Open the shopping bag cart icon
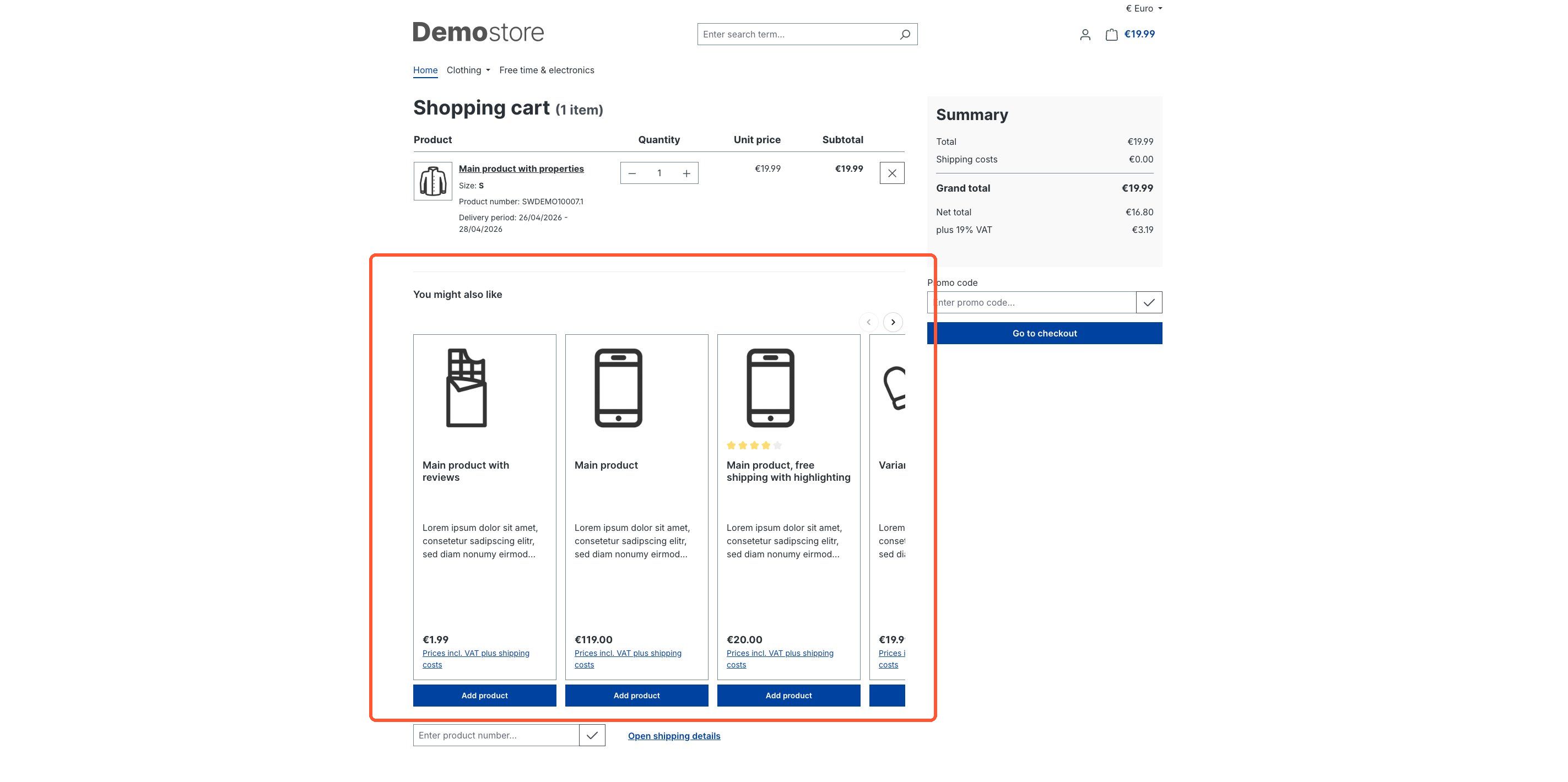 pos(1111,35)
